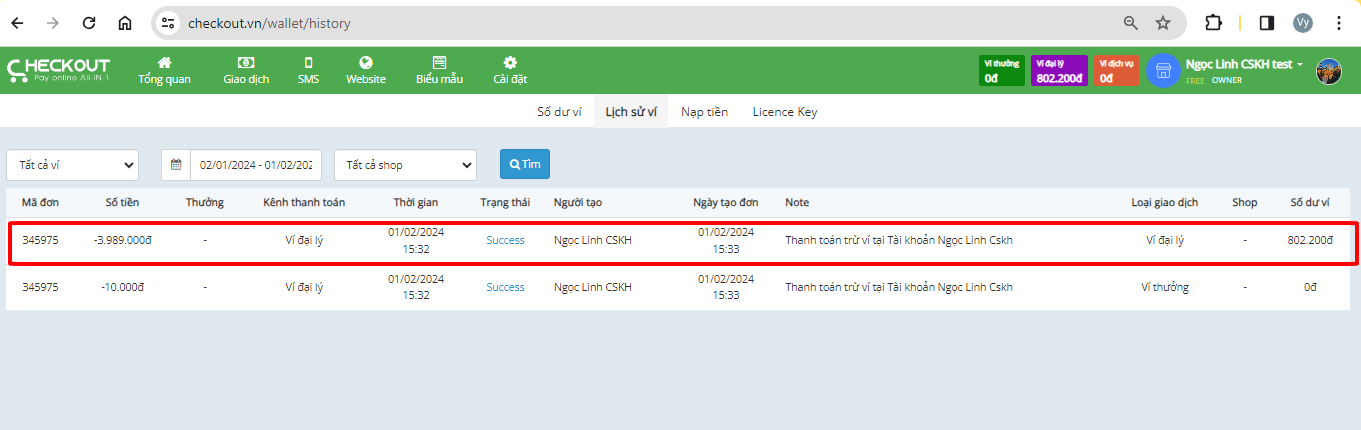The height and width of the screenshot is (430, 1361).
Task: Expand the Tất cả shop dropdown
Action: (x=405, y=164)
